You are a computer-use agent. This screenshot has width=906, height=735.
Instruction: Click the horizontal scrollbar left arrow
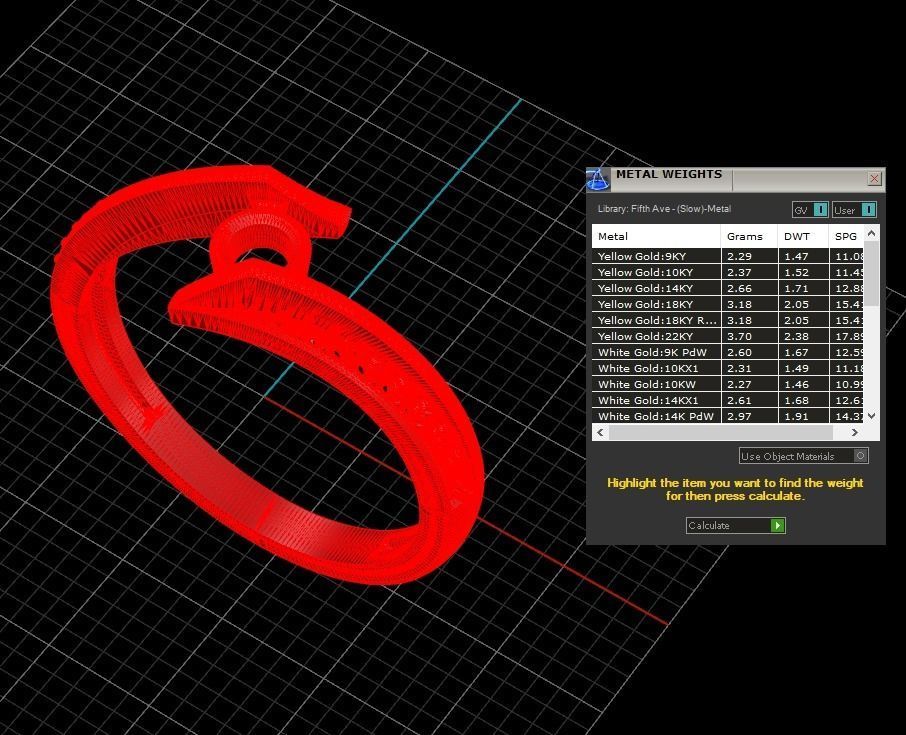click(600, 432)
